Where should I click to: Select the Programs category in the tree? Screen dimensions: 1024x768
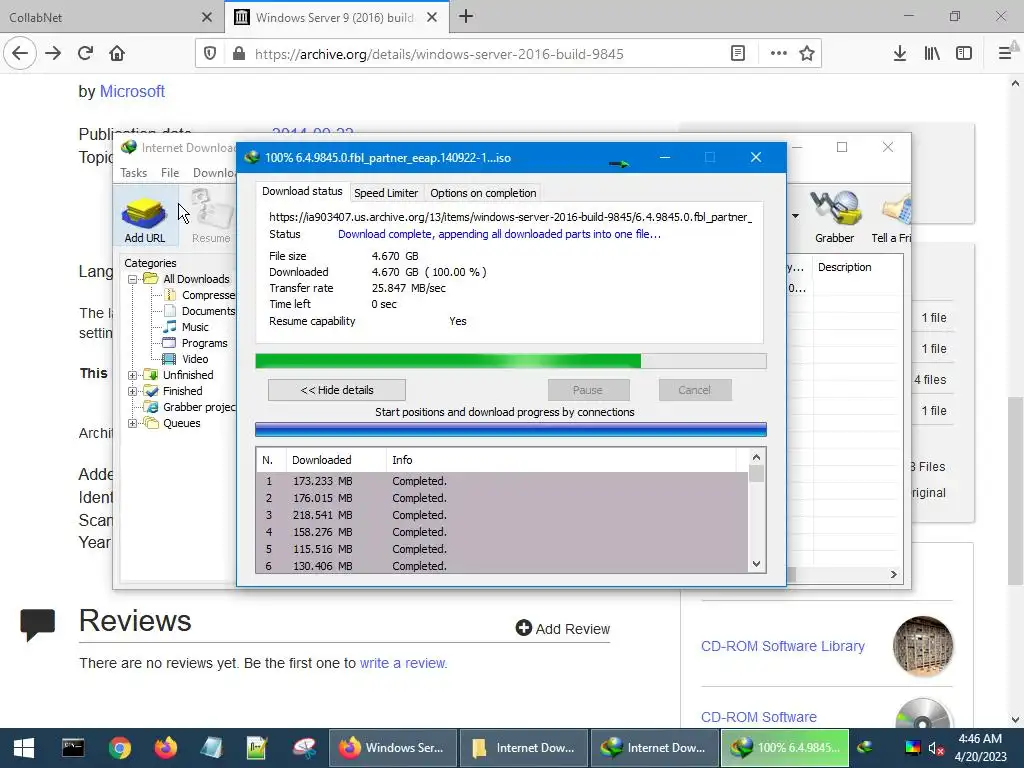pos(204,343)
